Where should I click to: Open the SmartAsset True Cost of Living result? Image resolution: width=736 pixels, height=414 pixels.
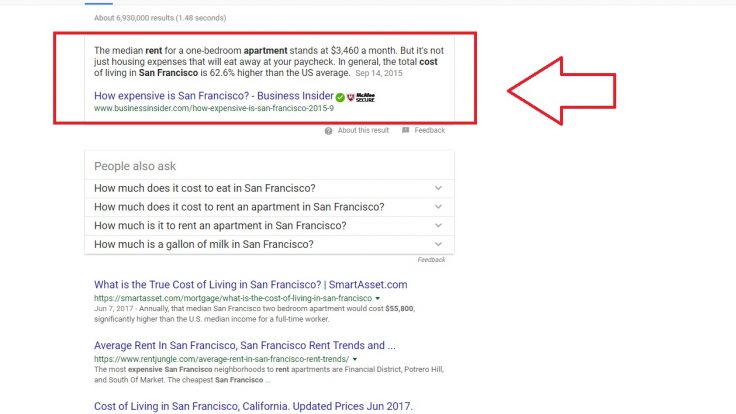(x=251, y=284)
